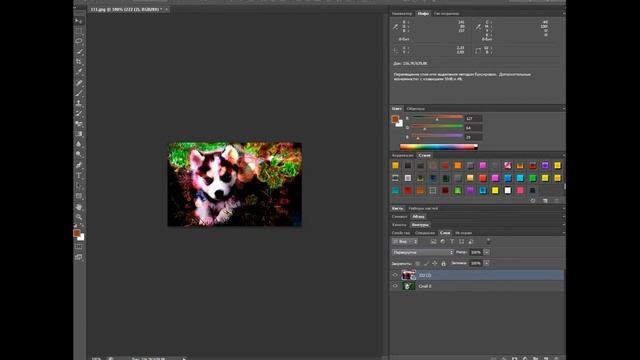Switch to the Коррекция tab
Viewport: 640px width, 360px height.
point(402,156)
